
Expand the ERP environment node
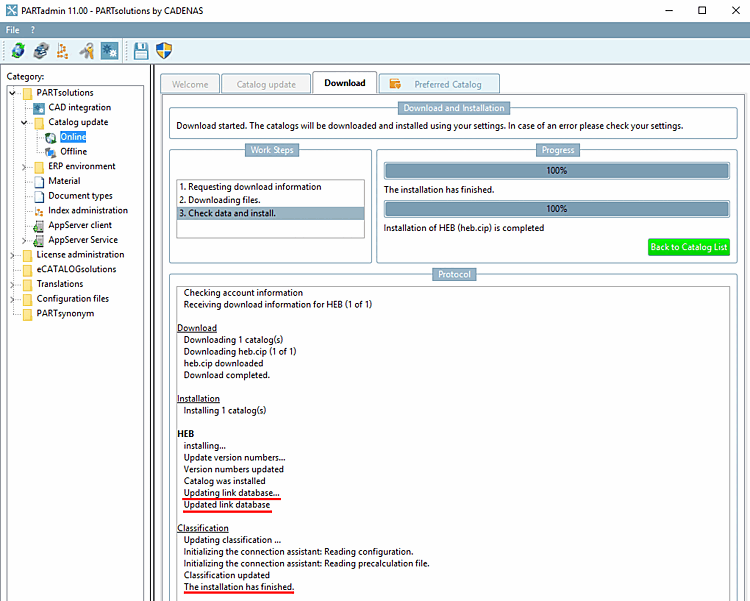coord(24,167)
